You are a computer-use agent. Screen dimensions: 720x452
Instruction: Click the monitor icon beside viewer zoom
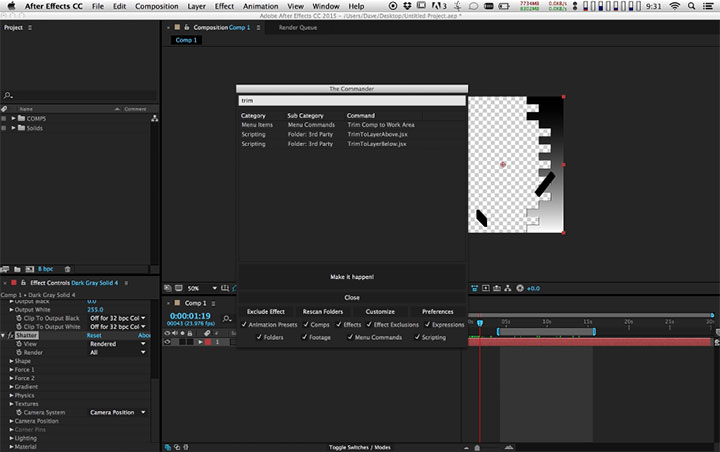pos(179,288)
